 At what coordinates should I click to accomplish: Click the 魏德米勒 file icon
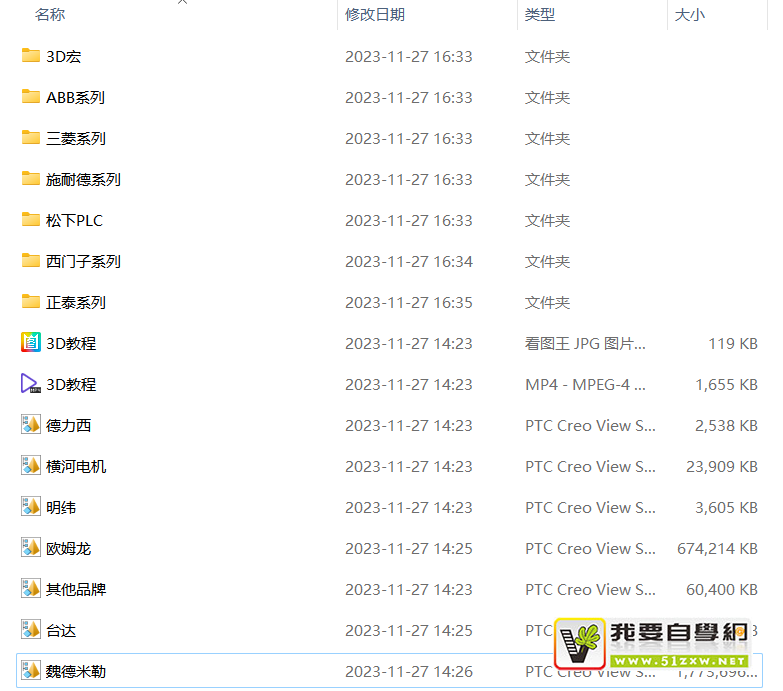[30, 671]
